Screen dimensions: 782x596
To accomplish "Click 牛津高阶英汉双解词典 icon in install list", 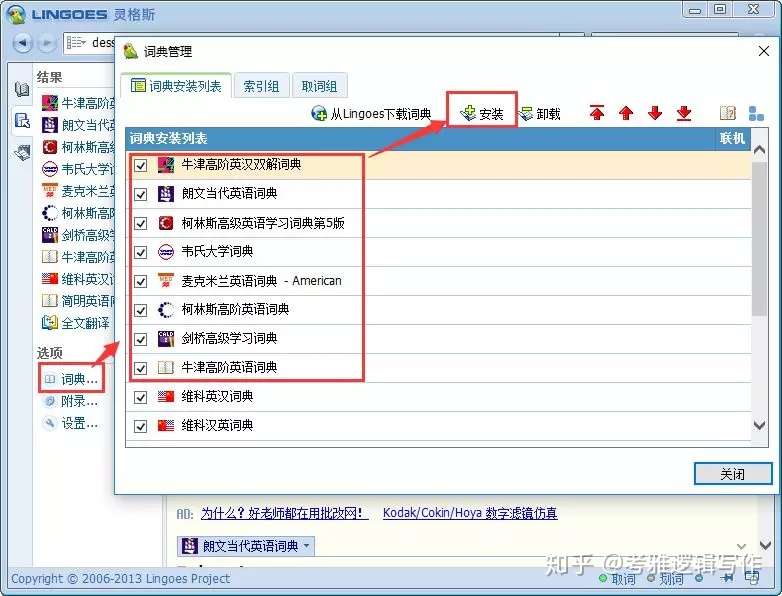I will [166, 165].
